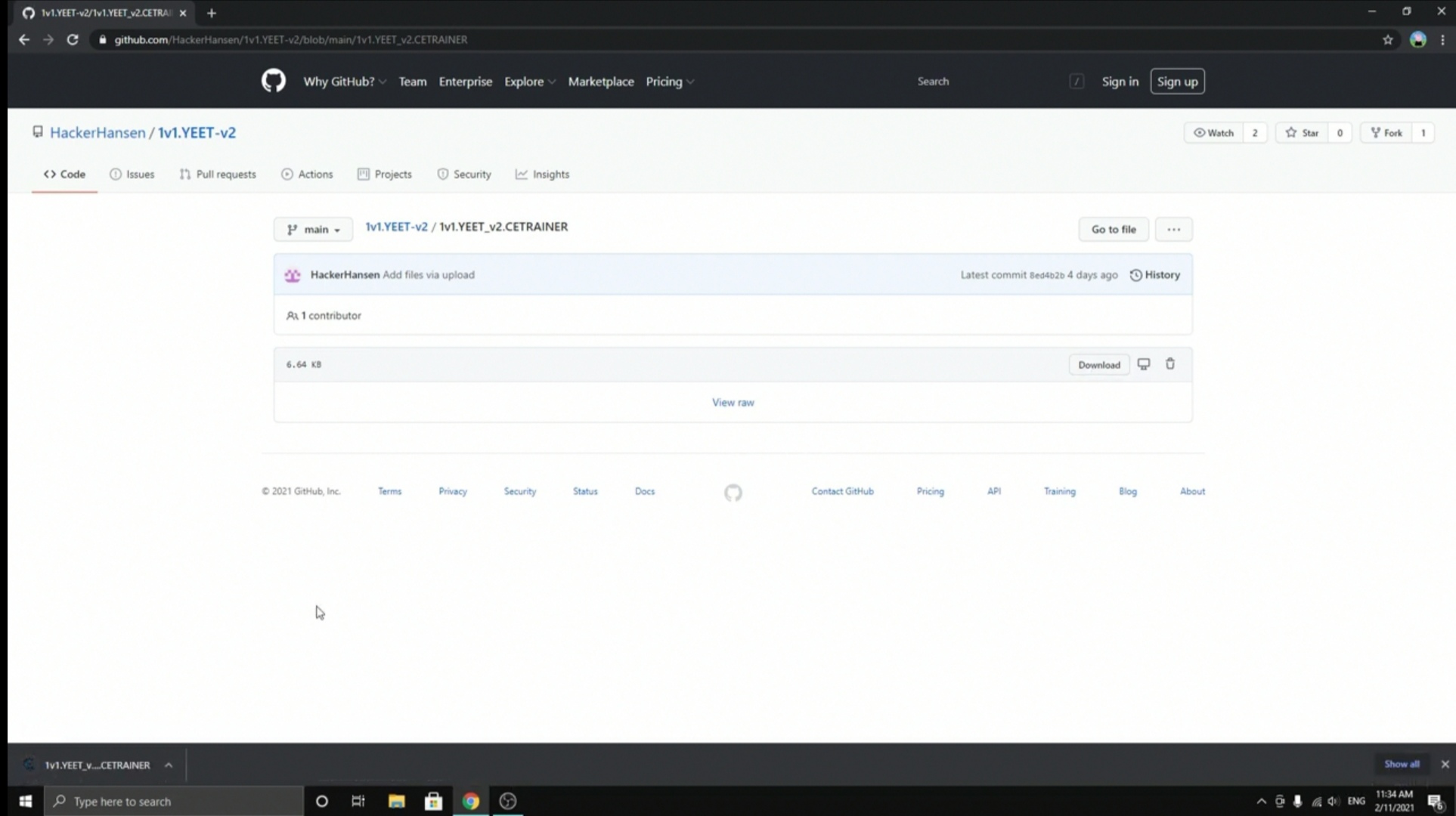Click the bookmark star in the address bar
Image resolution: width=1456 pixels, height=816 pixels.
point(1388,40)
